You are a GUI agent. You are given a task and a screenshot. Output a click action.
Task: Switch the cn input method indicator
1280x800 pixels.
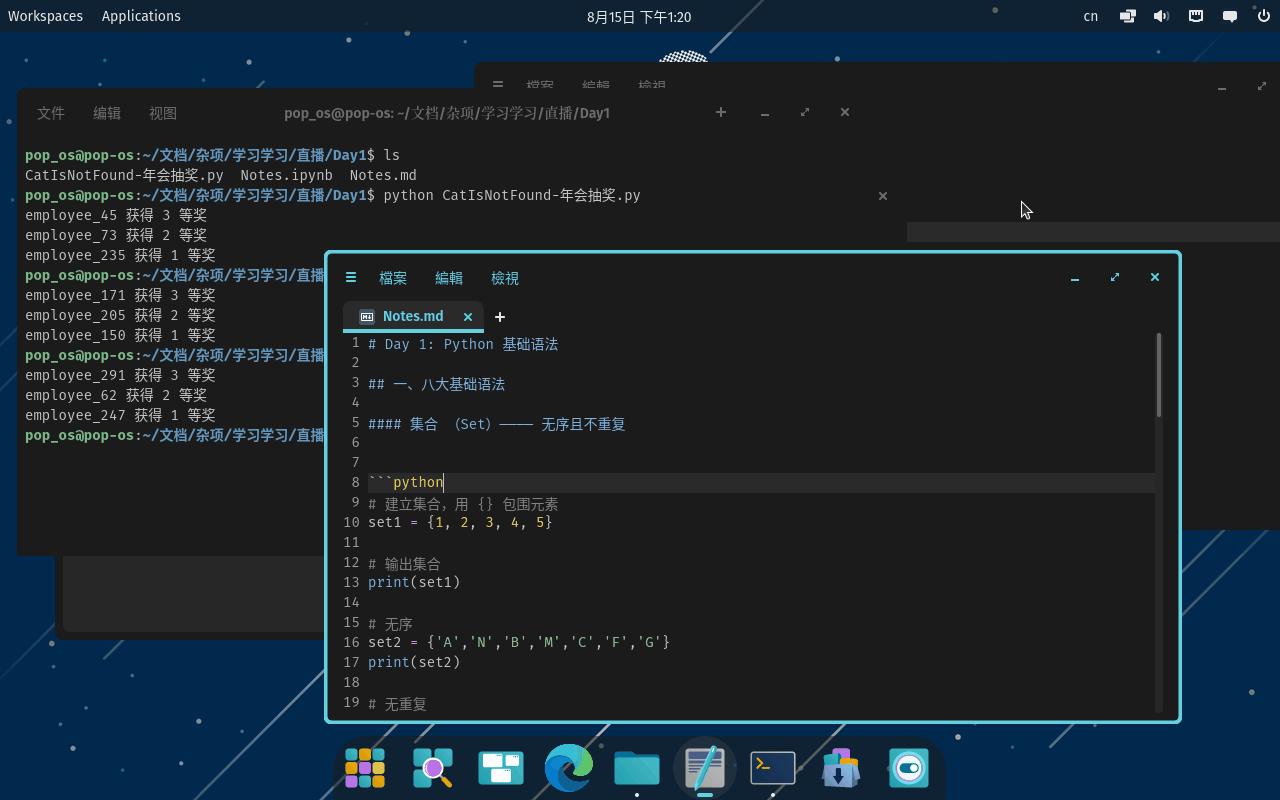[1091, 16]
